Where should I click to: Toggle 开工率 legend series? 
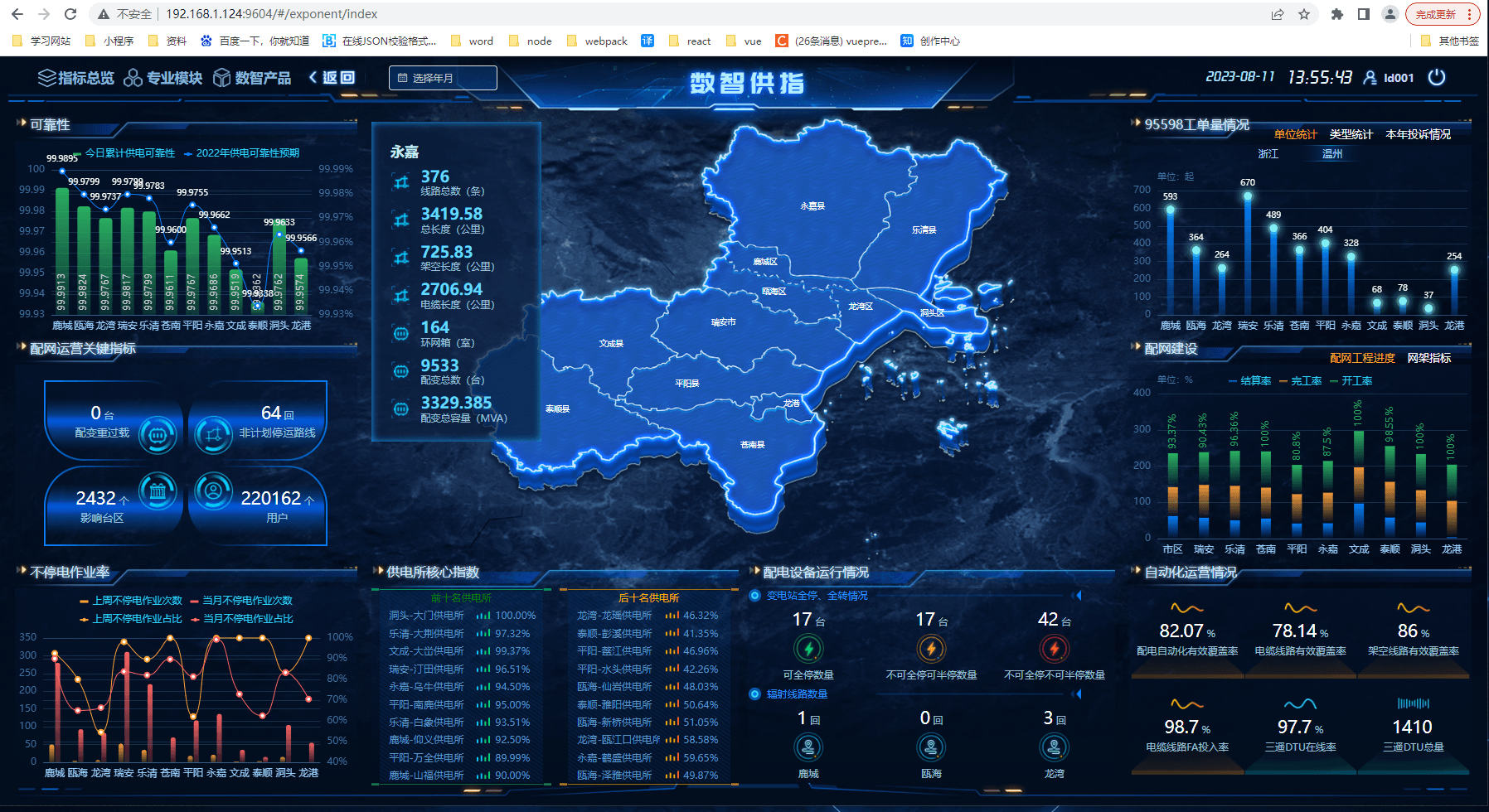pyautogui.click(x=1351, y=381)
